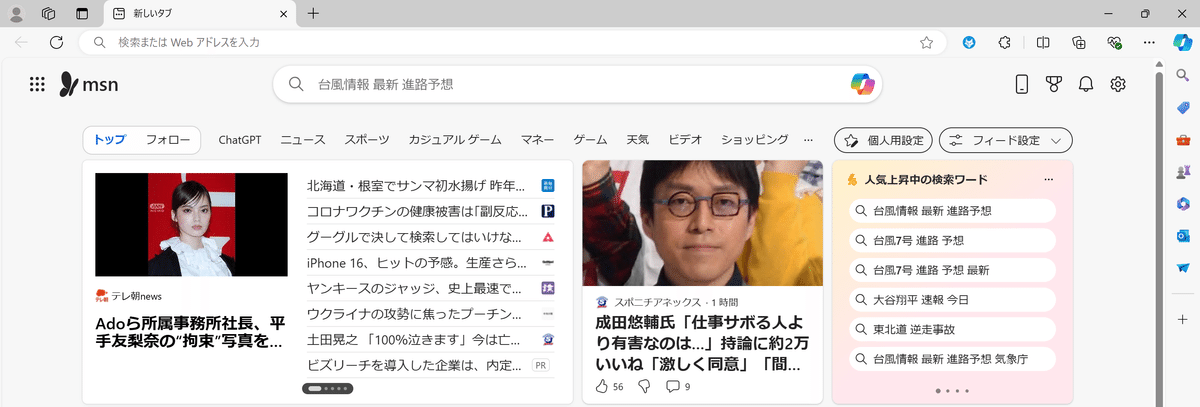
Task: Open comments on the 成田悠輔氏 article
Action: click(x=678, y=386)
